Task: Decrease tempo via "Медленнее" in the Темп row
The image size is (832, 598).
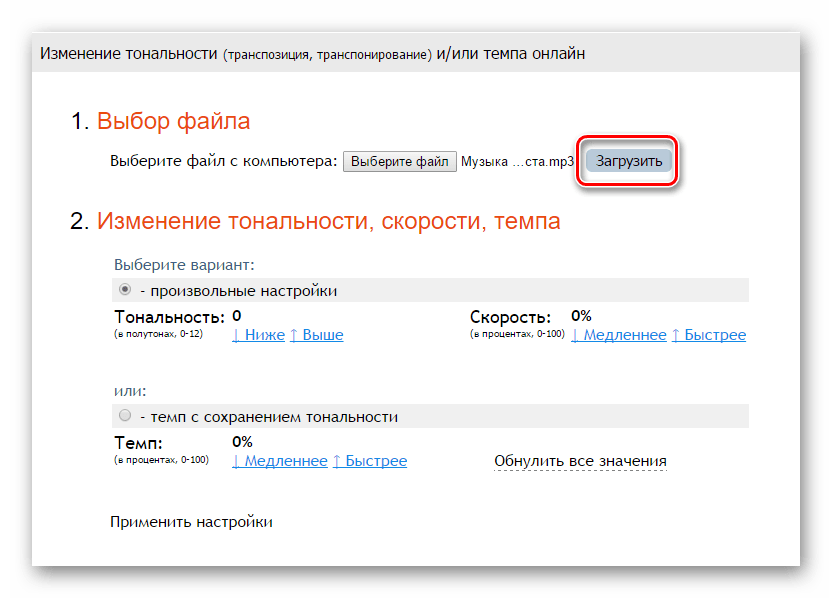Action: click(x=279, y=461)
